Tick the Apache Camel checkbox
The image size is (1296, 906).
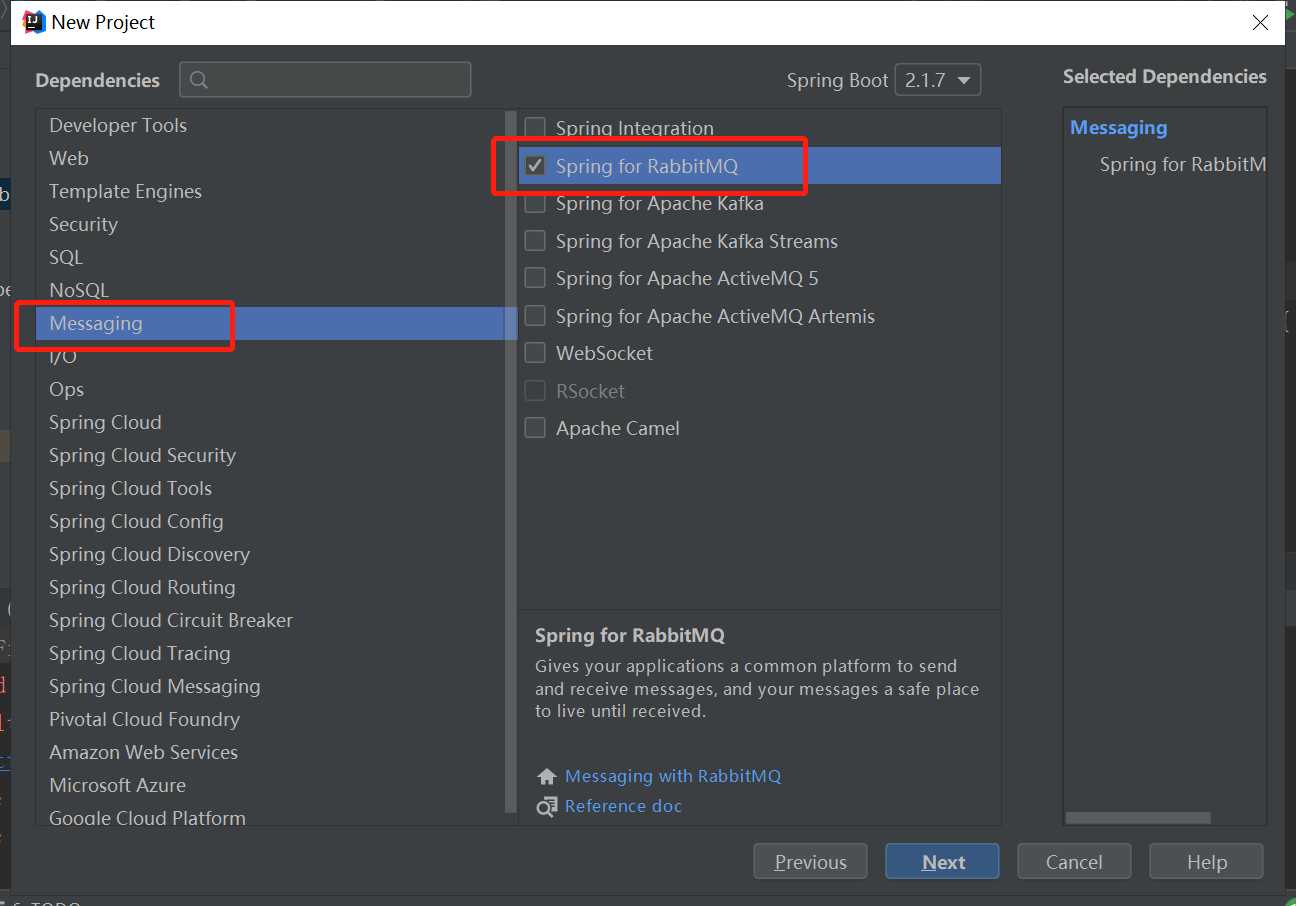pyautogui.click(x=535, y=428)
